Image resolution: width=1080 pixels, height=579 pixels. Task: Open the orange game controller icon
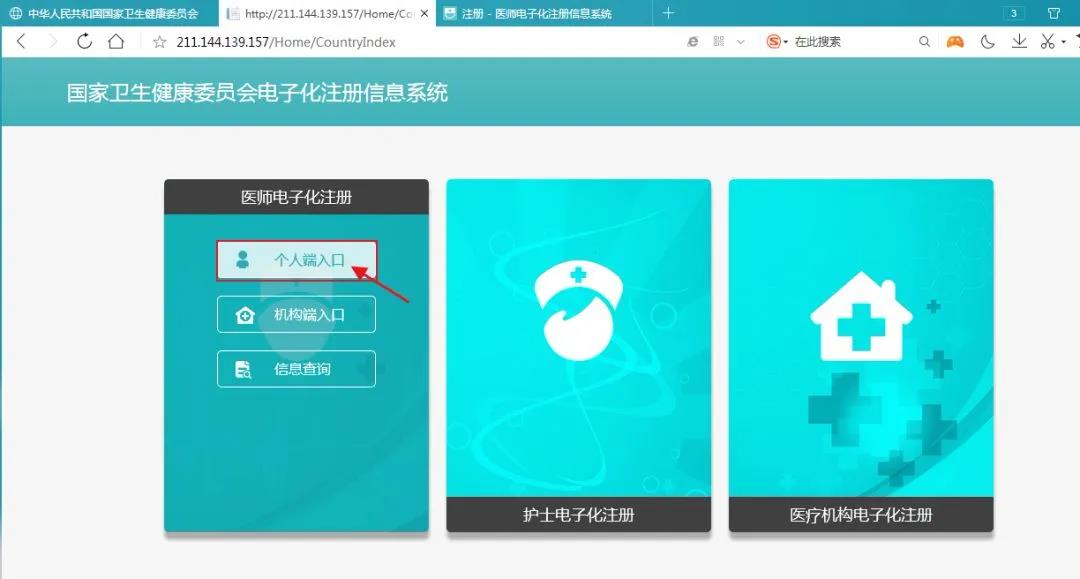(x=955, y=42)
